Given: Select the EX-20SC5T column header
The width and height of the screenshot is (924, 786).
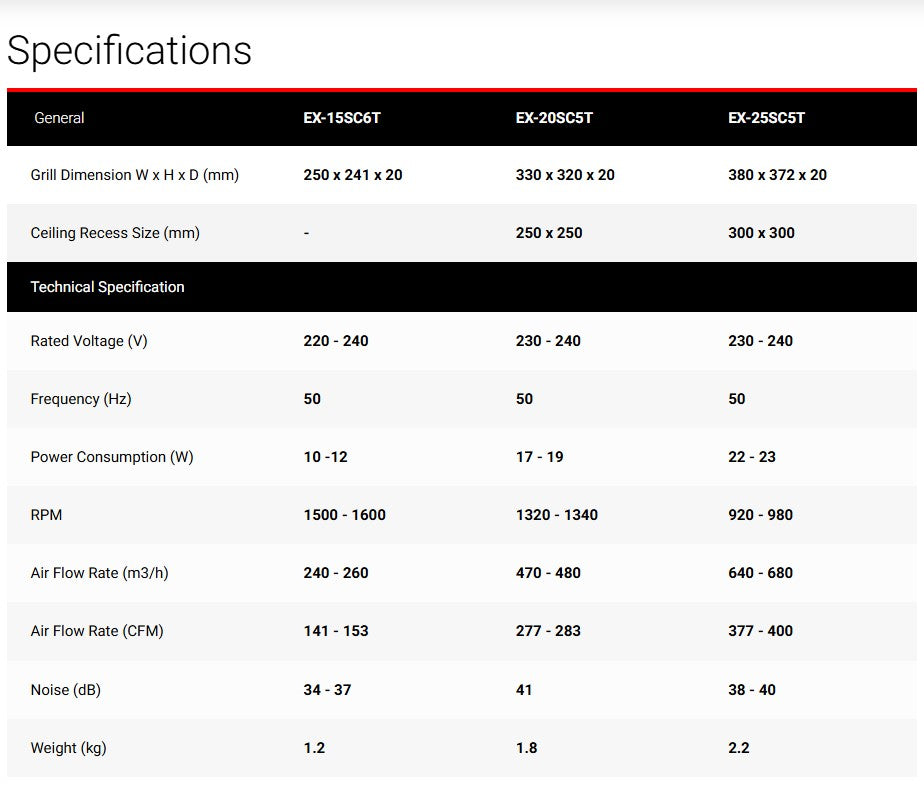Looking at the screenshot, I should pos(554,118).
